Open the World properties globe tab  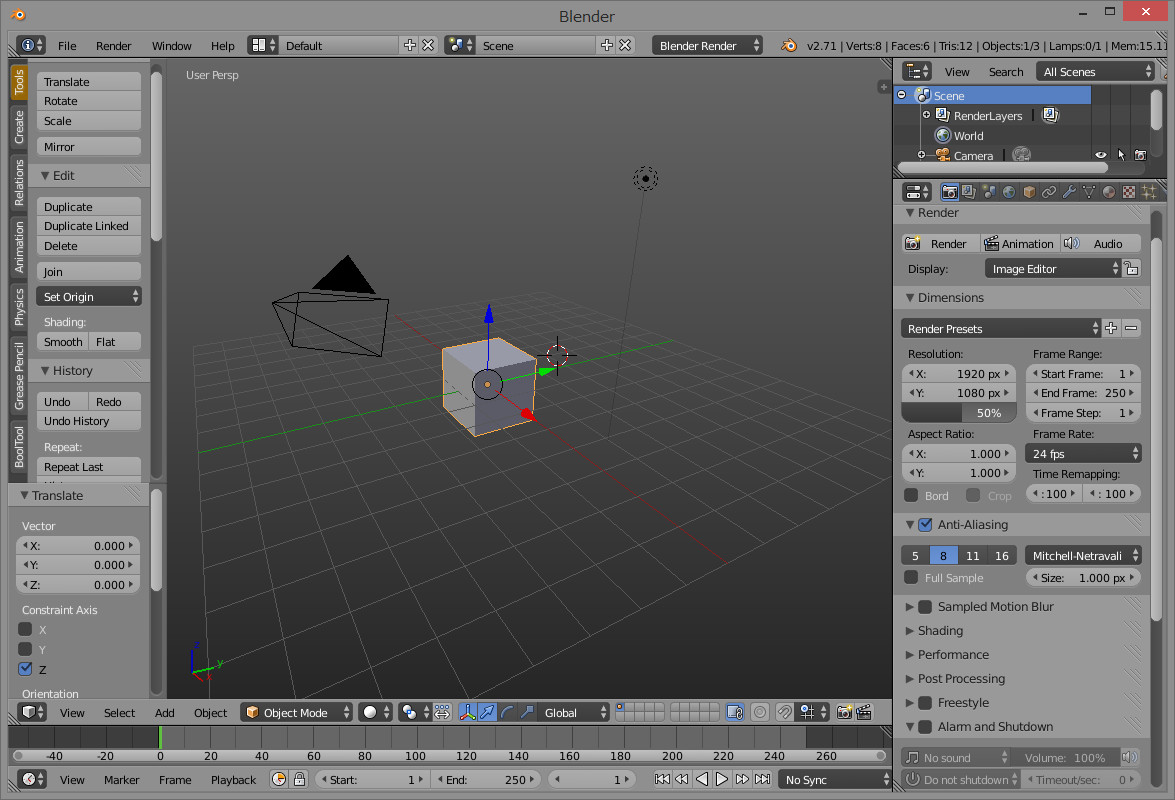coord(1009,193)
